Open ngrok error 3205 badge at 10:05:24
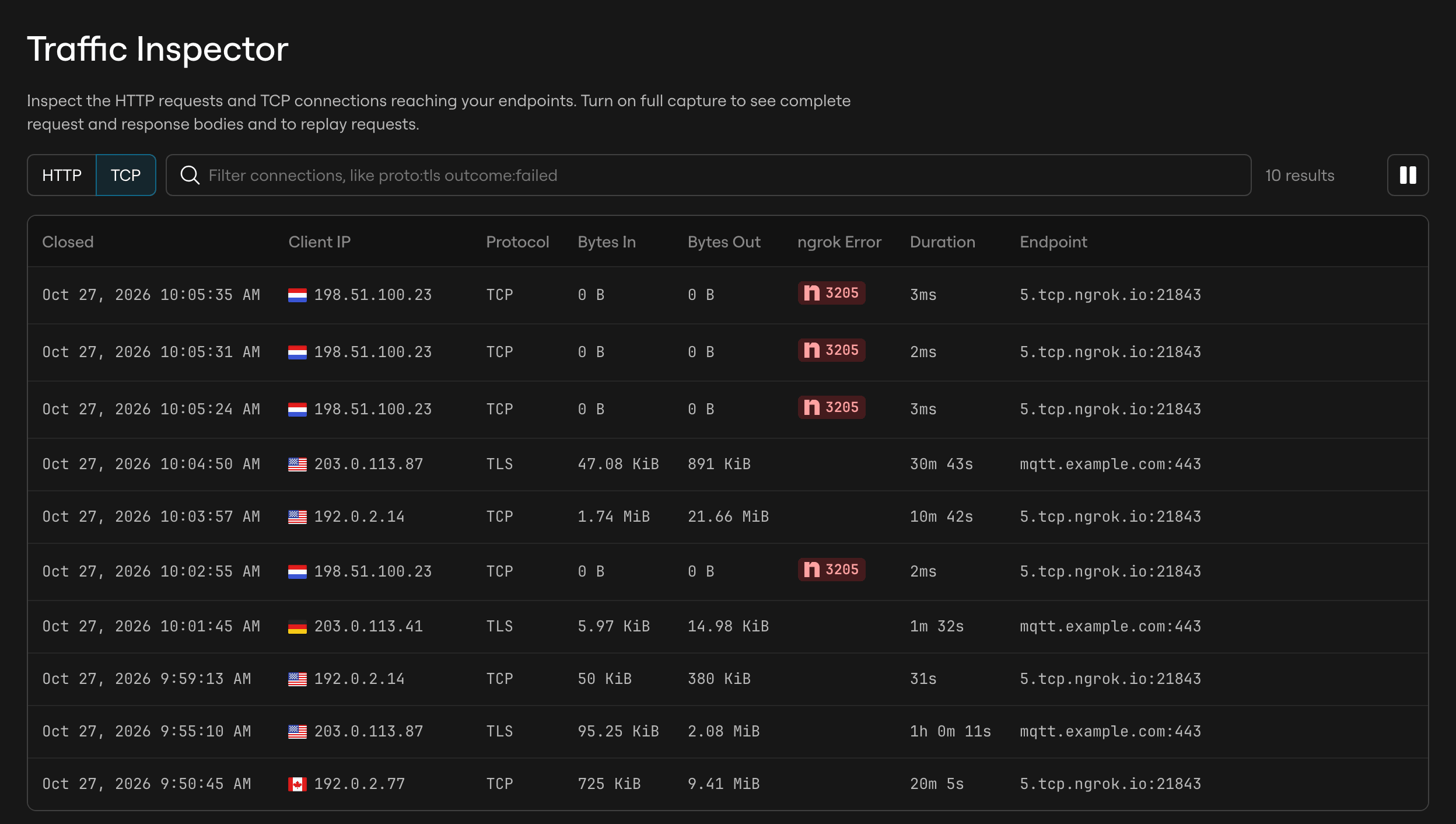 [x=831, y=407]
